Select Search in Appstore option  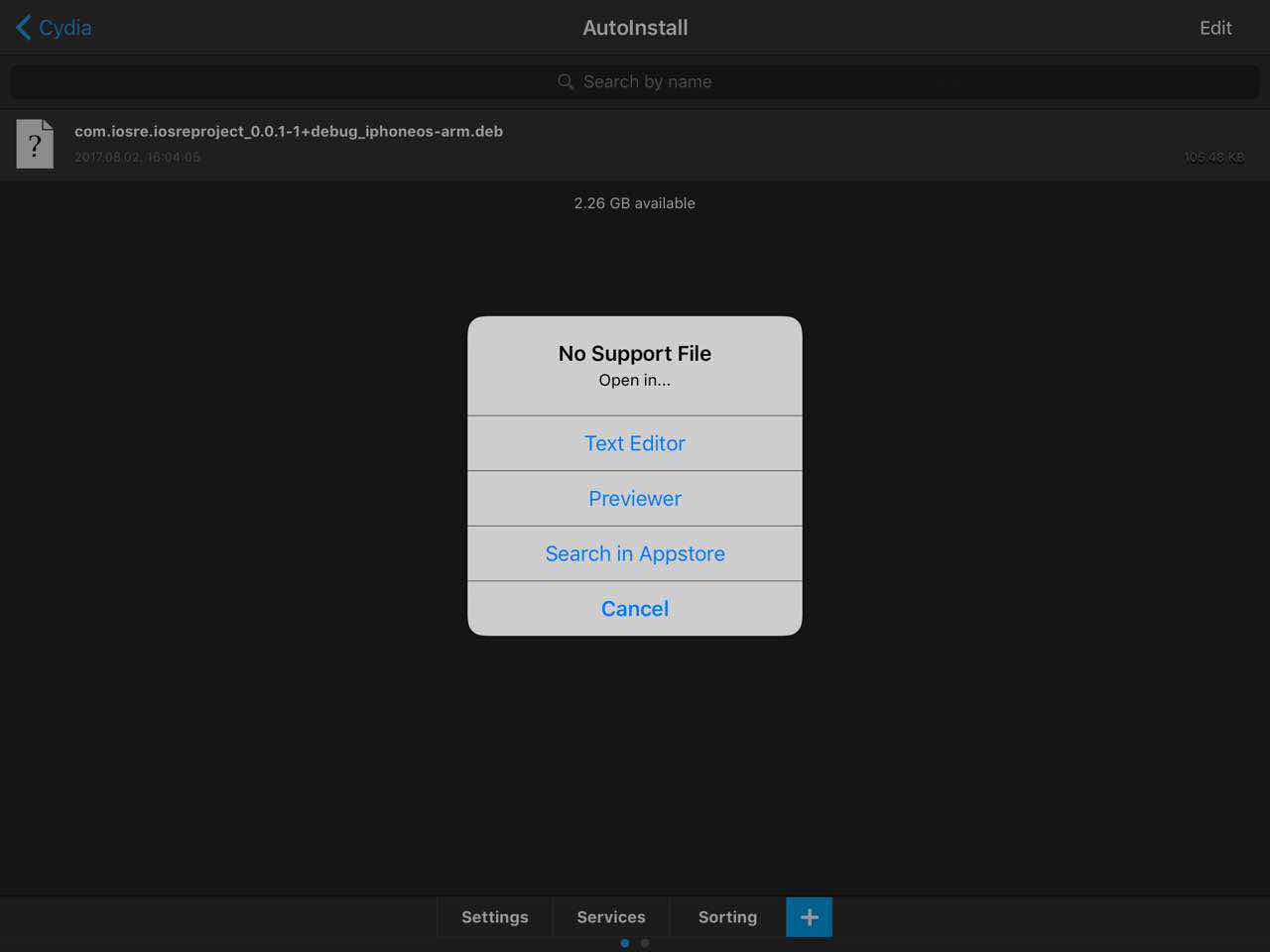tap(635, 553)
